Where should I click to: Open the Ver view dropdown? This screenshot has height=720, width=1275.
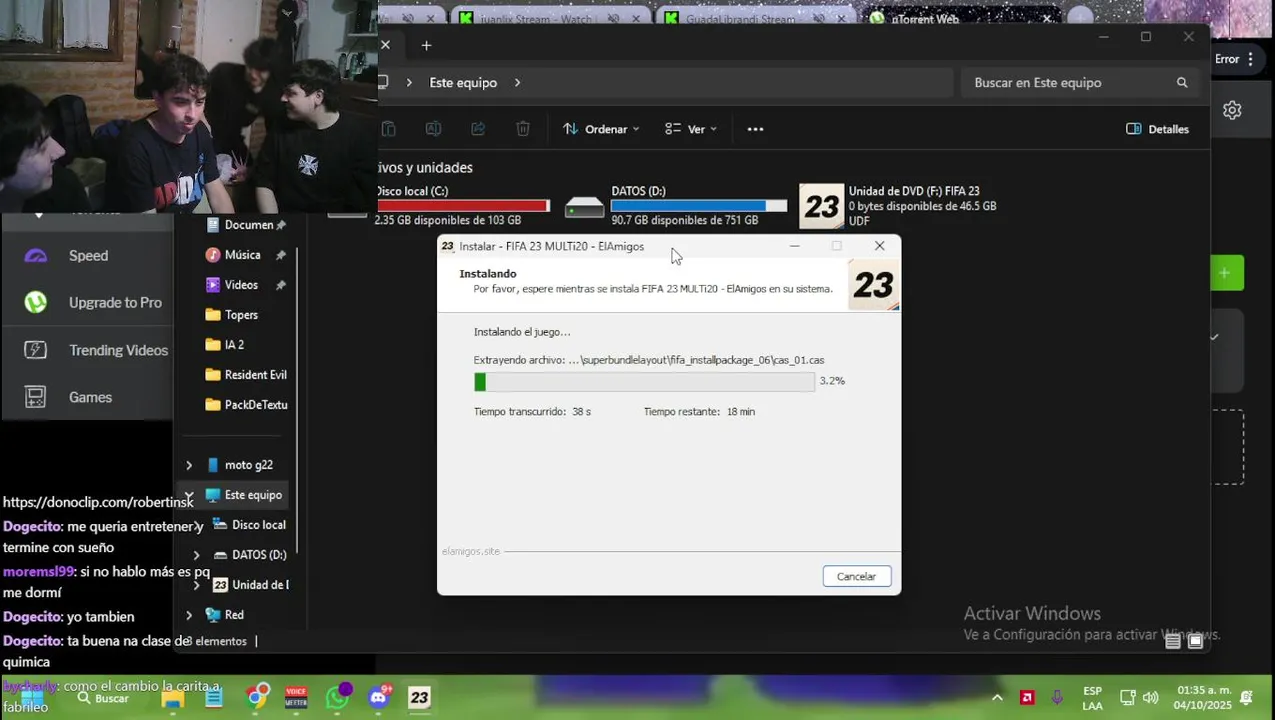[691, 129]
